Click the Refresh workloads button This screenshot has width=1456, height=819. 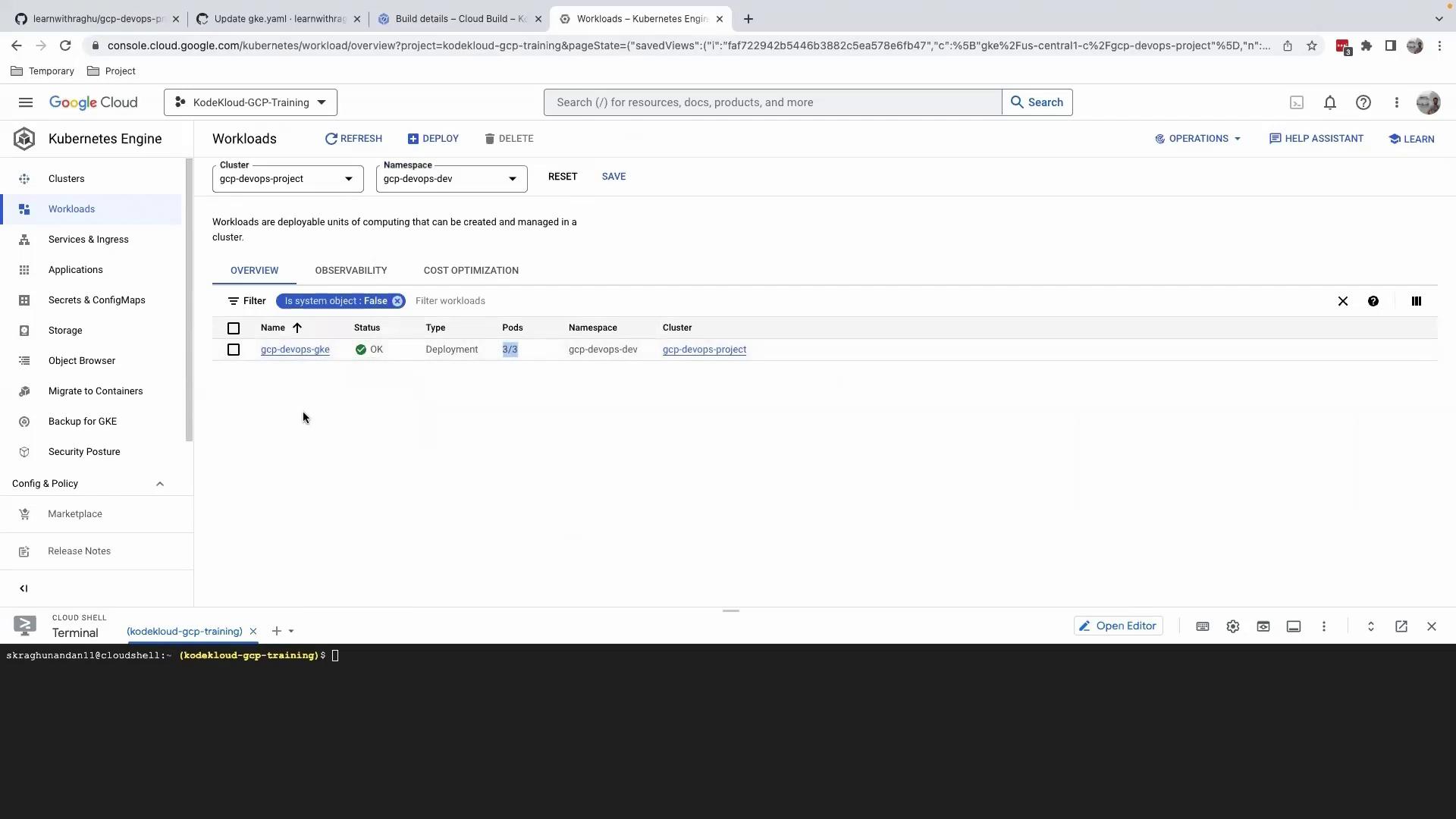(353, 139)
